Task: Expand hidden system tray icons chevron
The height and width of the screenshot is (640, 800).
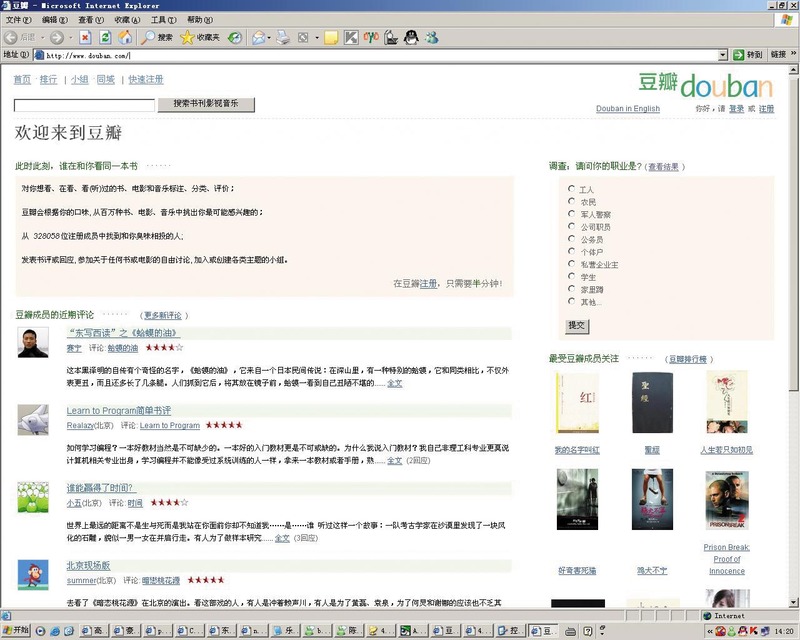Action: 710,631
